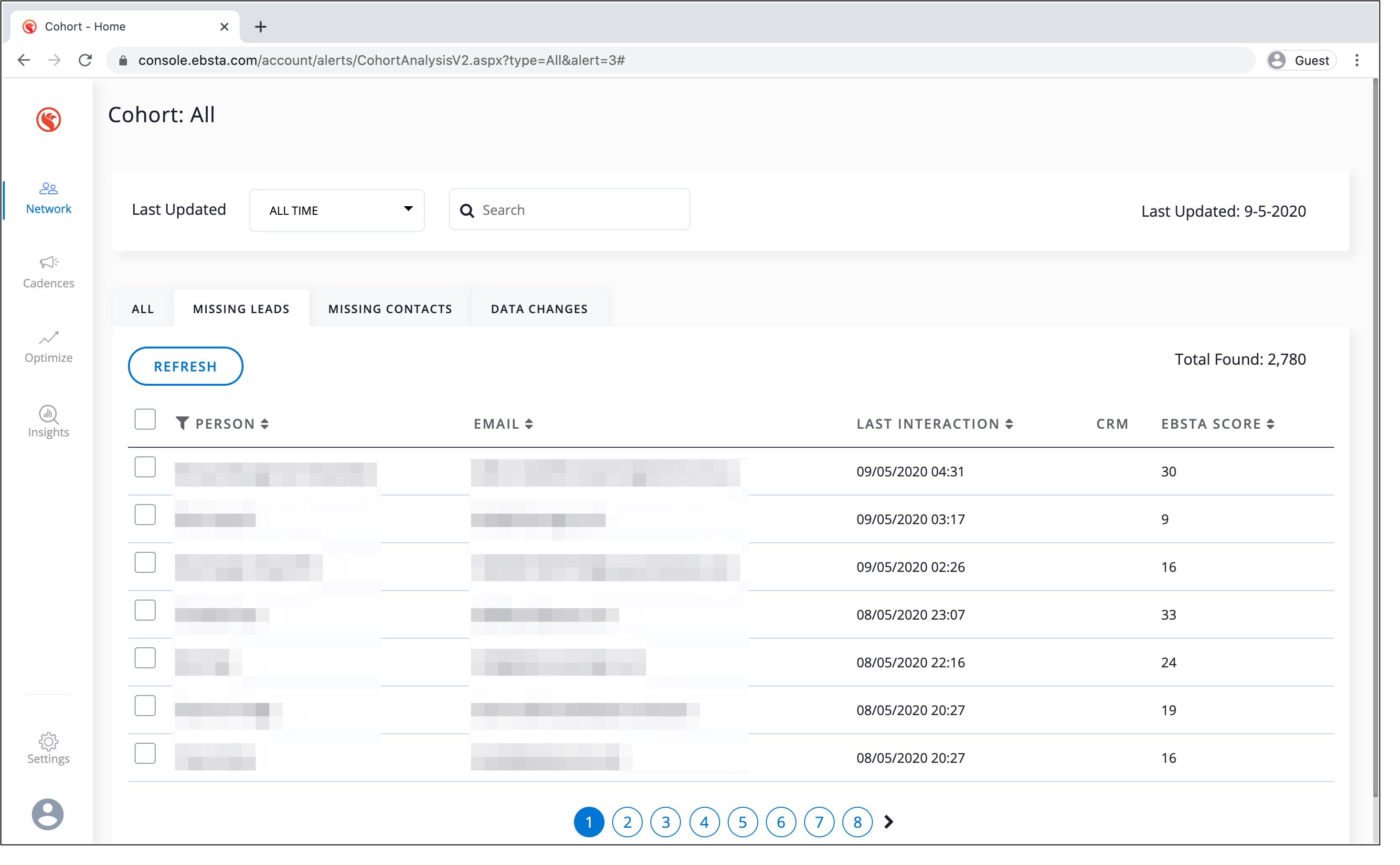Sort by Ebsta Score column arrows
This screenshot has width=1400, height=865.
[x=1270, y=424]
